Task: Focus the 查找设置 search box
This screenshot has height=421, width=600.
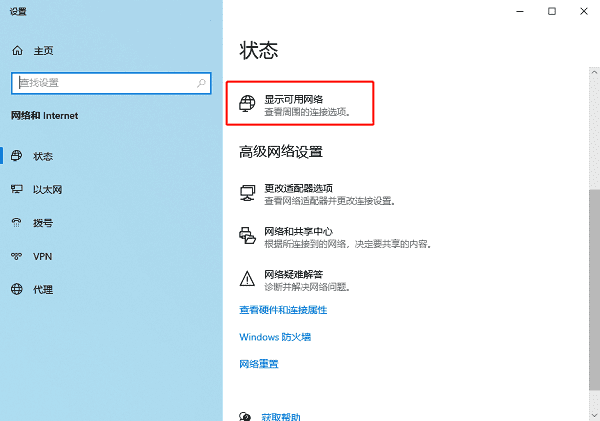Action: point(111,83)
